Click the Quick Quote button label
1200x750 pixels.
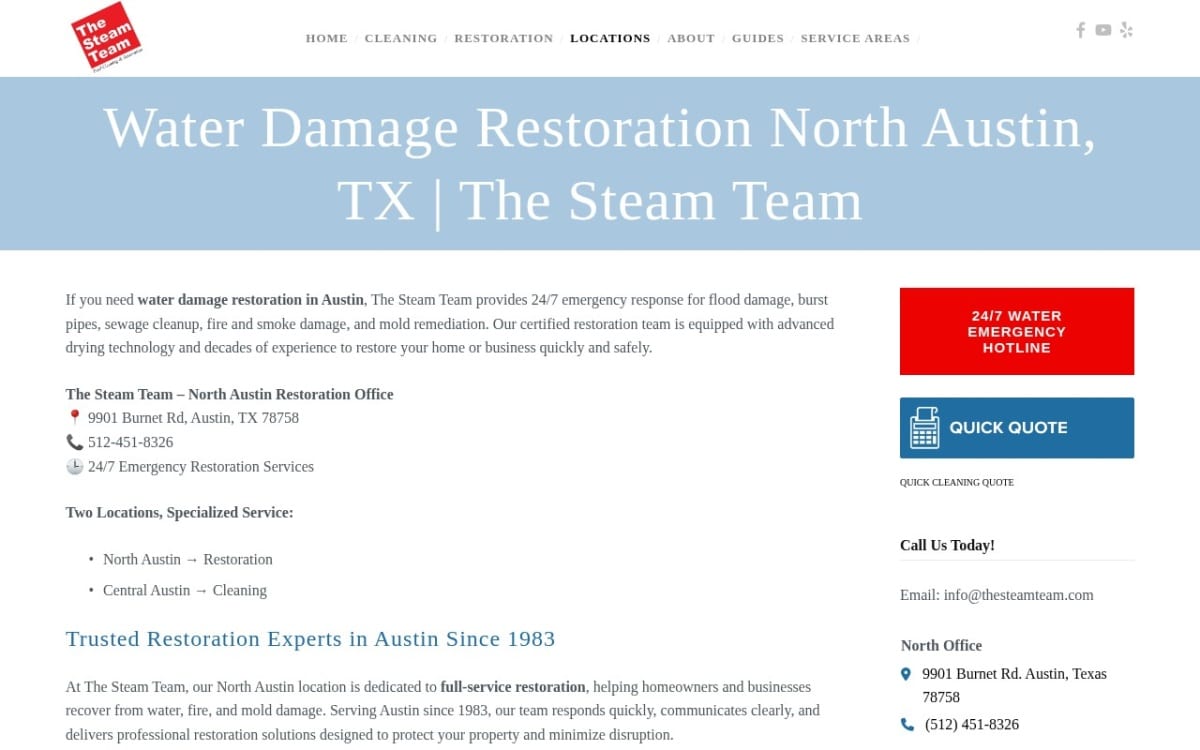(1008, 428)
